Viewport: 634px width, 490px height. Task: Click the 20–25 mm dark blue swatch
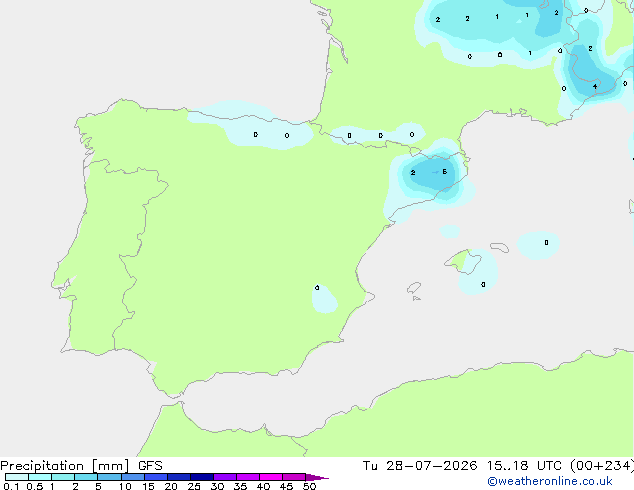pos(179,477)
